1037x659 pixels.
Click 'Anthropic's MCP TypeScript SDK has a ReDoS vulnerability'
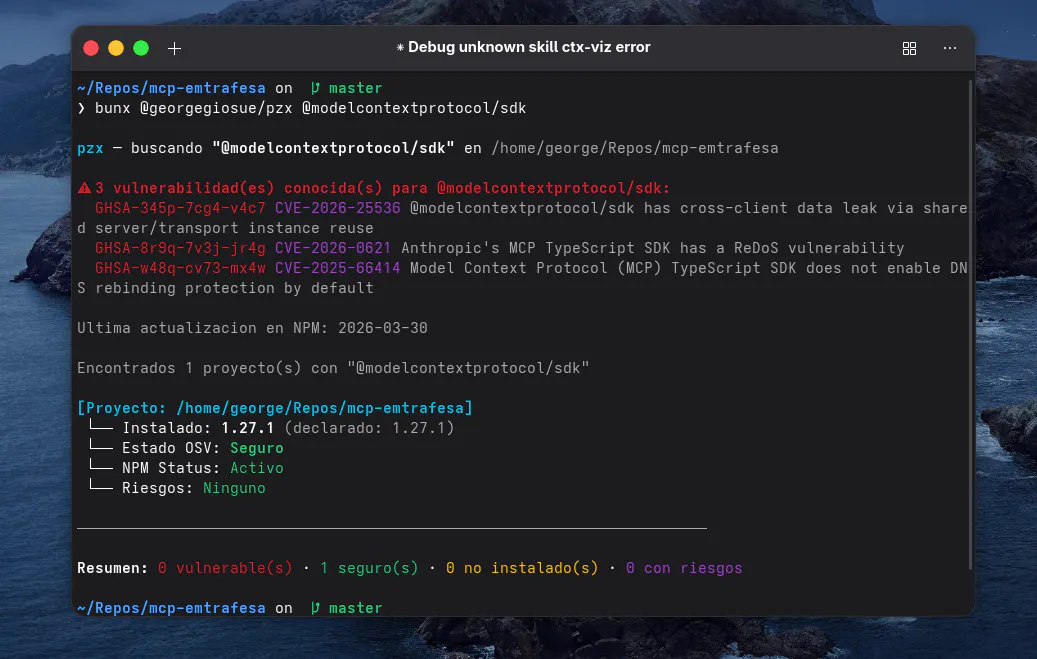coord(652,248)
